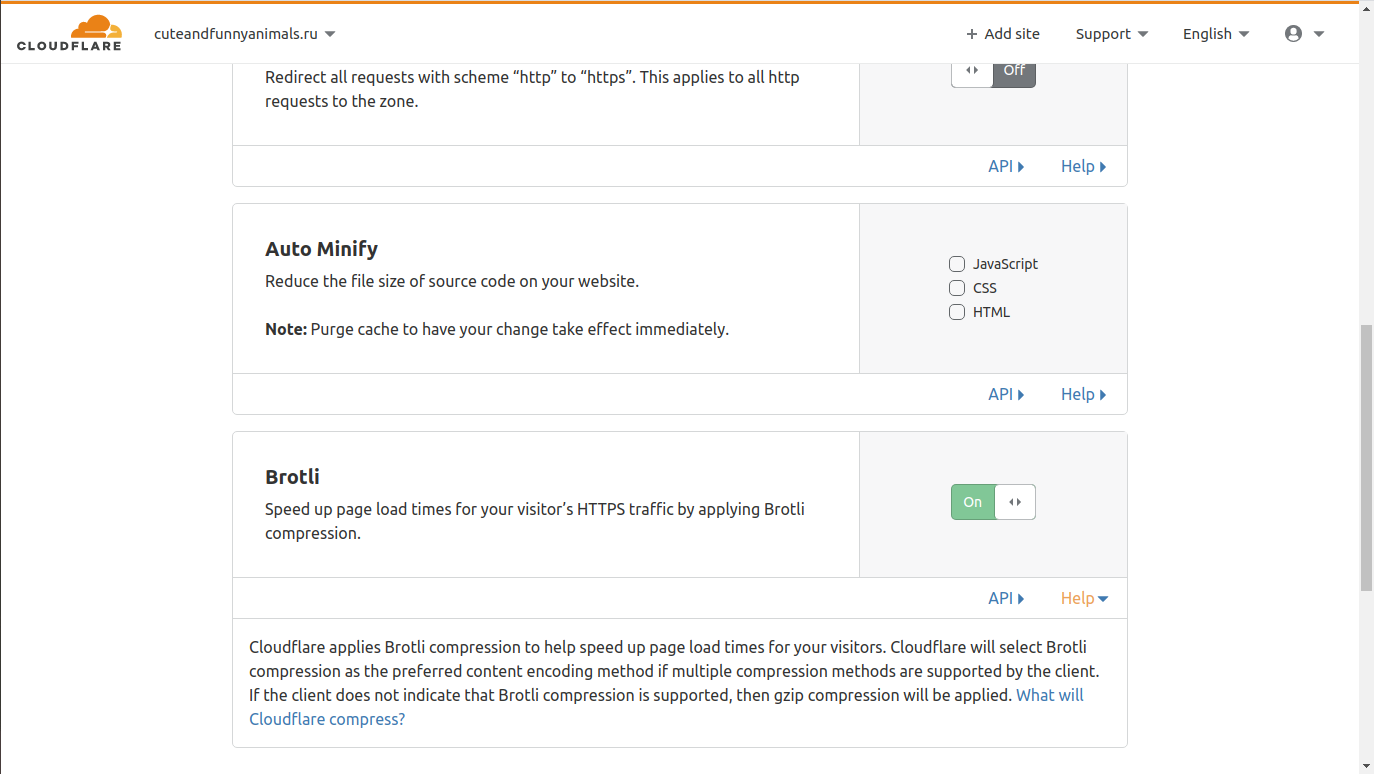Click the plus icon for Add site
1374x774 pixels.
coord(971,34)
